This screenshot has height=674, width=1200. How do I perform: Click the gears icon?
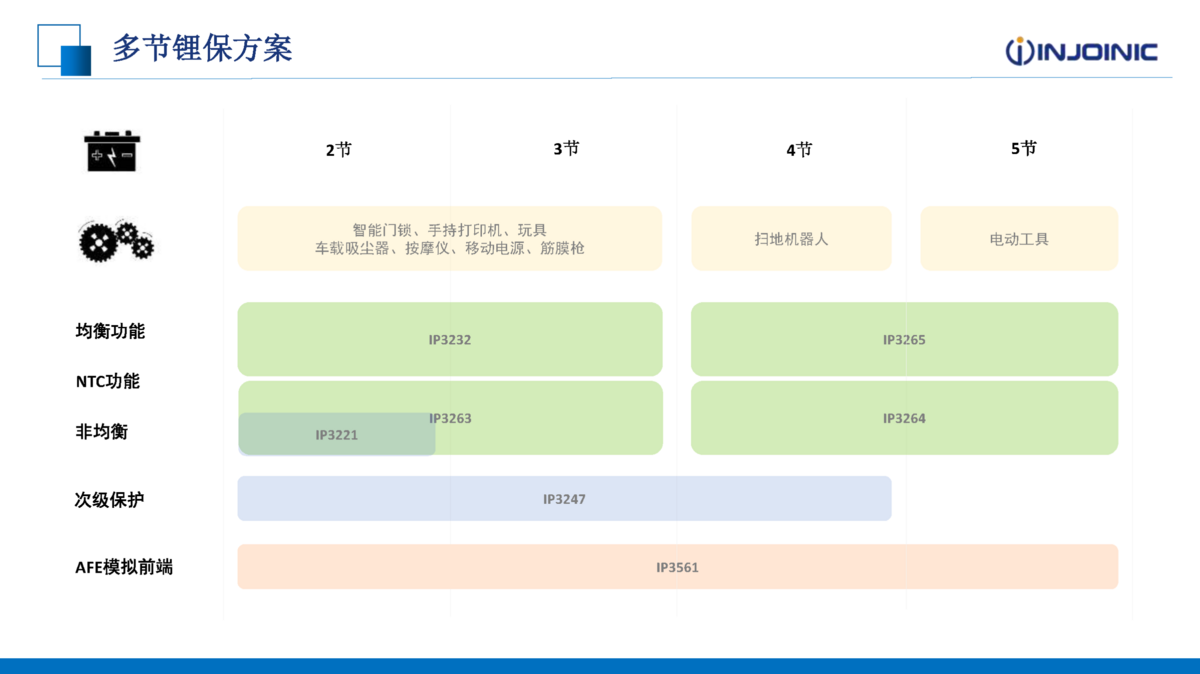coord(115,240)
